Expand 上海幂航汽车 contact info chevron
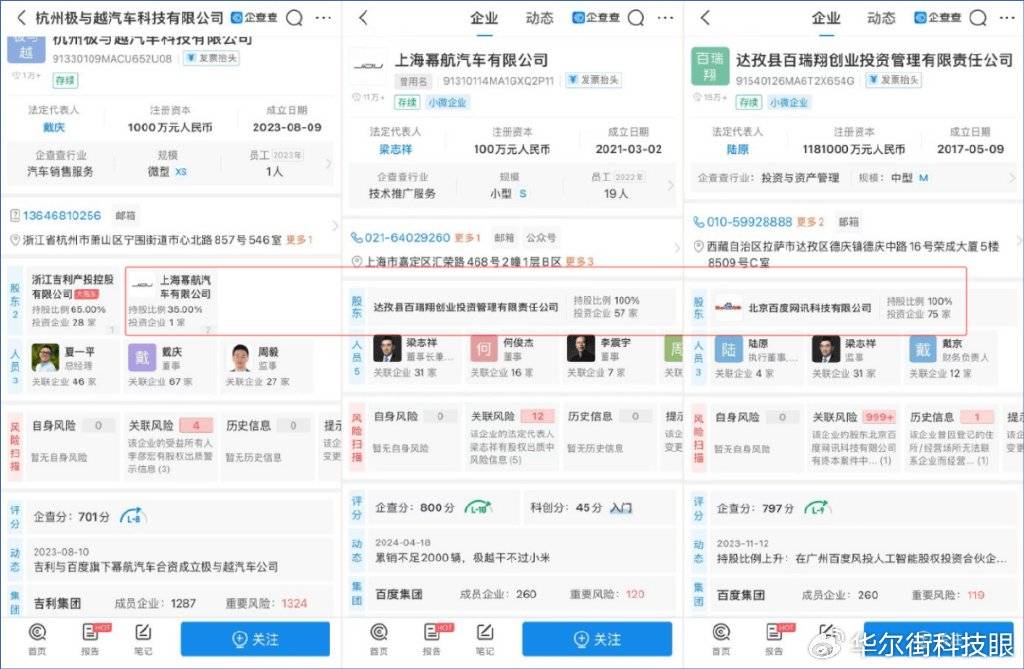This screenshot has width=1024, height=669. [x=677, y=248]
